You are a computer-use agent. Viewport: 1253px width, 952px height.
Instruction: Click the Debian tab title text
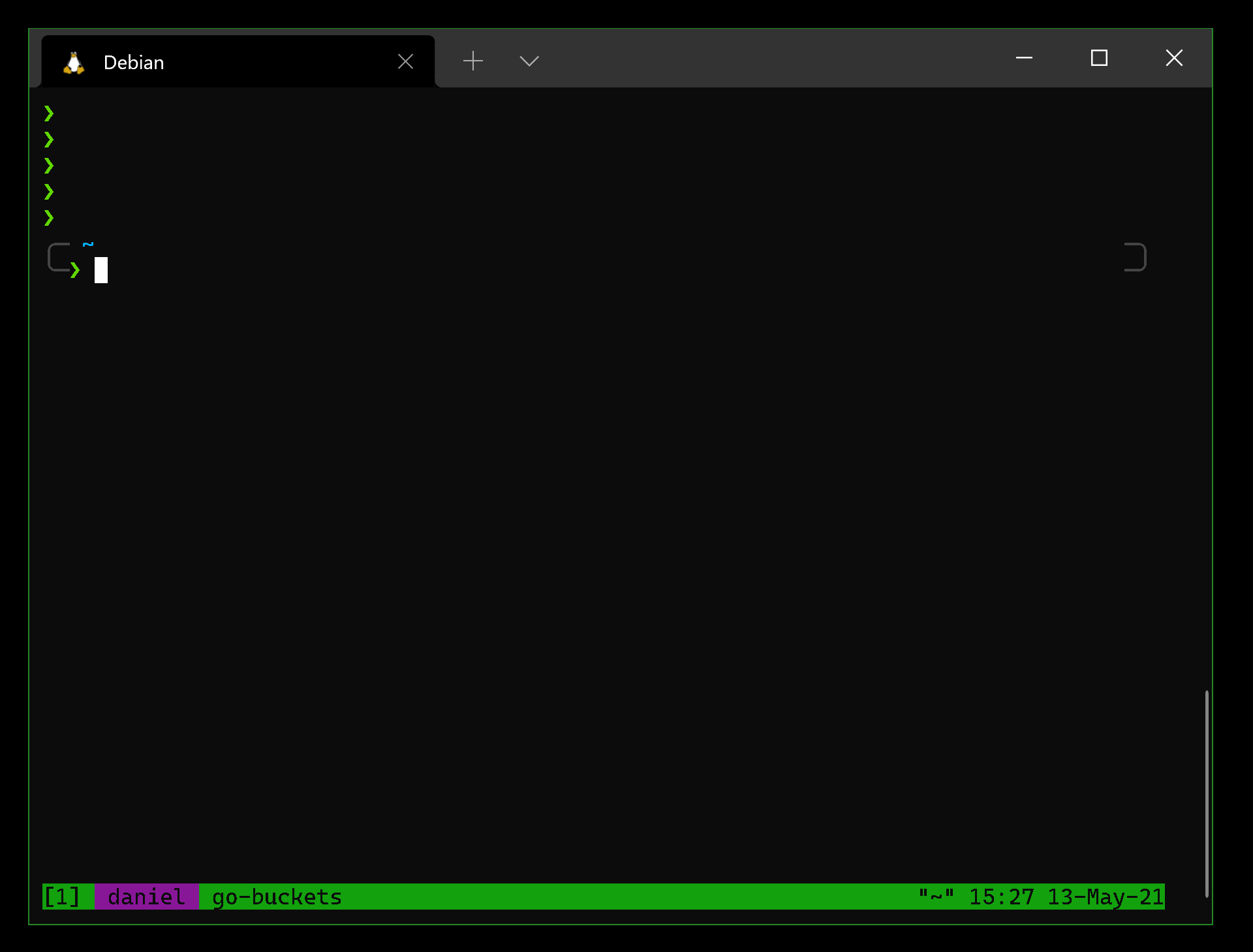coord(134,62)
